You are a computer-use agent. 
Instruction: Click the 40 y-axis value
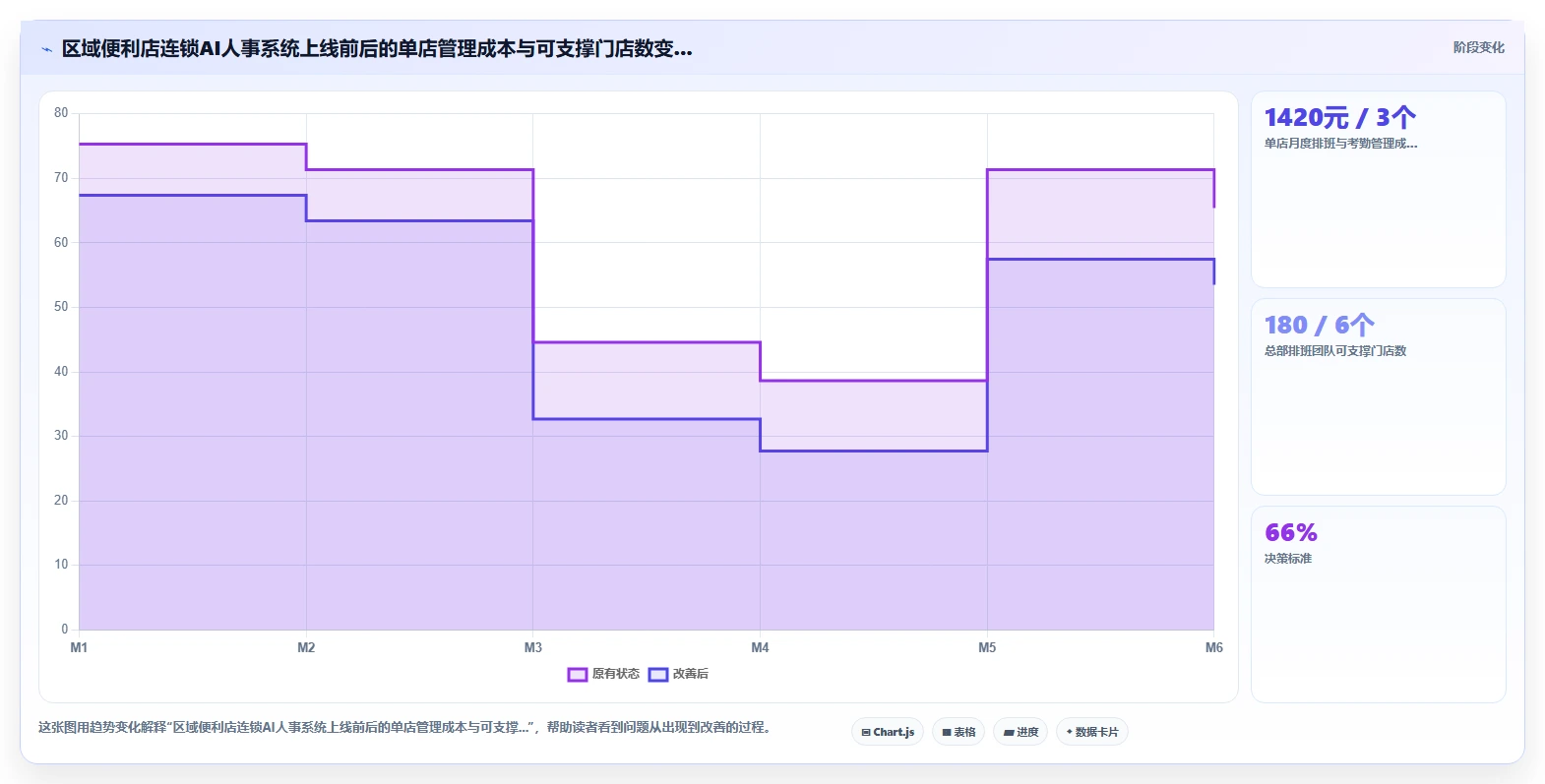61,372
